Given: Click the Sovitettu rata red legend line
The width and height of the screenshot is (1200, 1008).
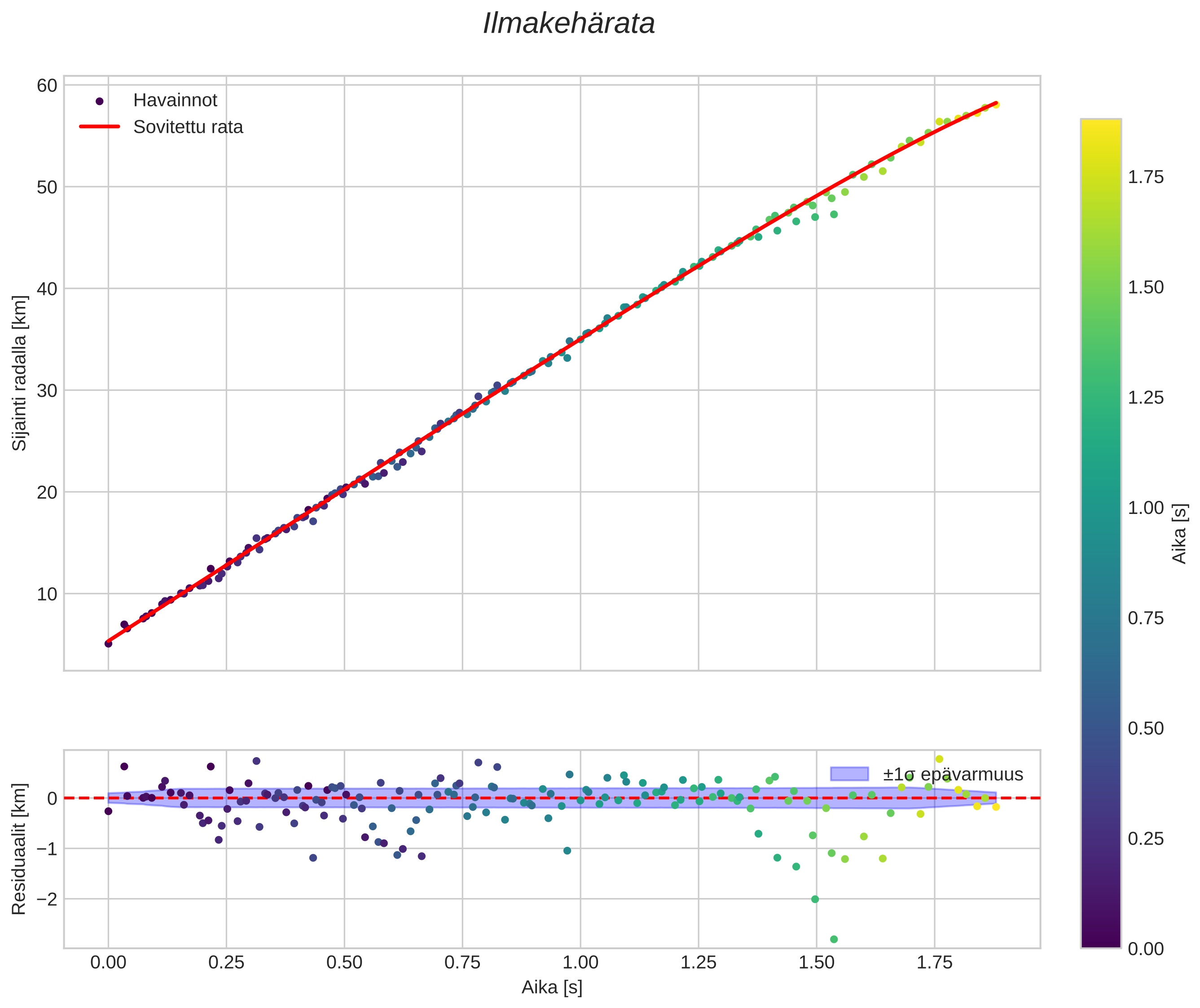Looking at the screenshot, I should [100, 127].
